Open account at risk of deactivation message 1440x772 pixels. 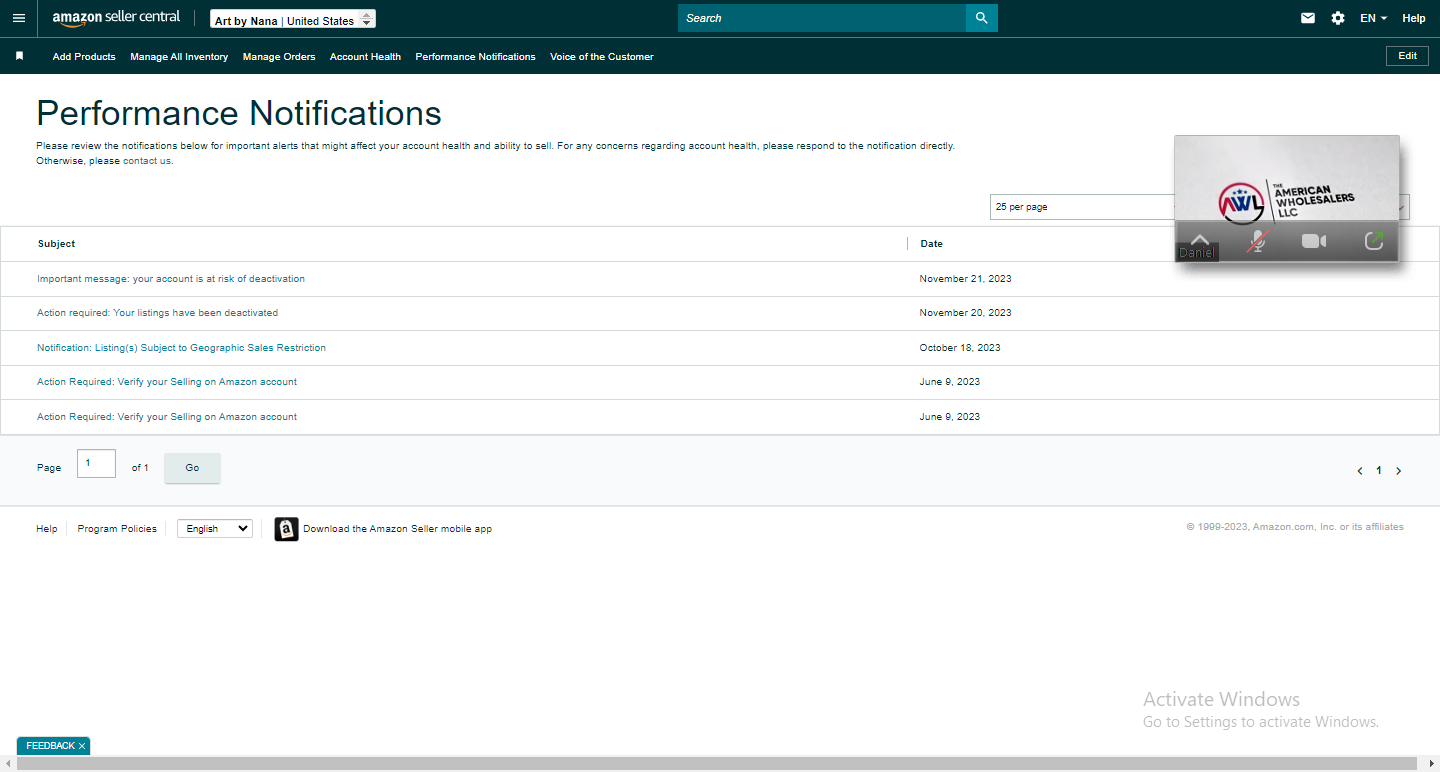click(x=171, y=279)
